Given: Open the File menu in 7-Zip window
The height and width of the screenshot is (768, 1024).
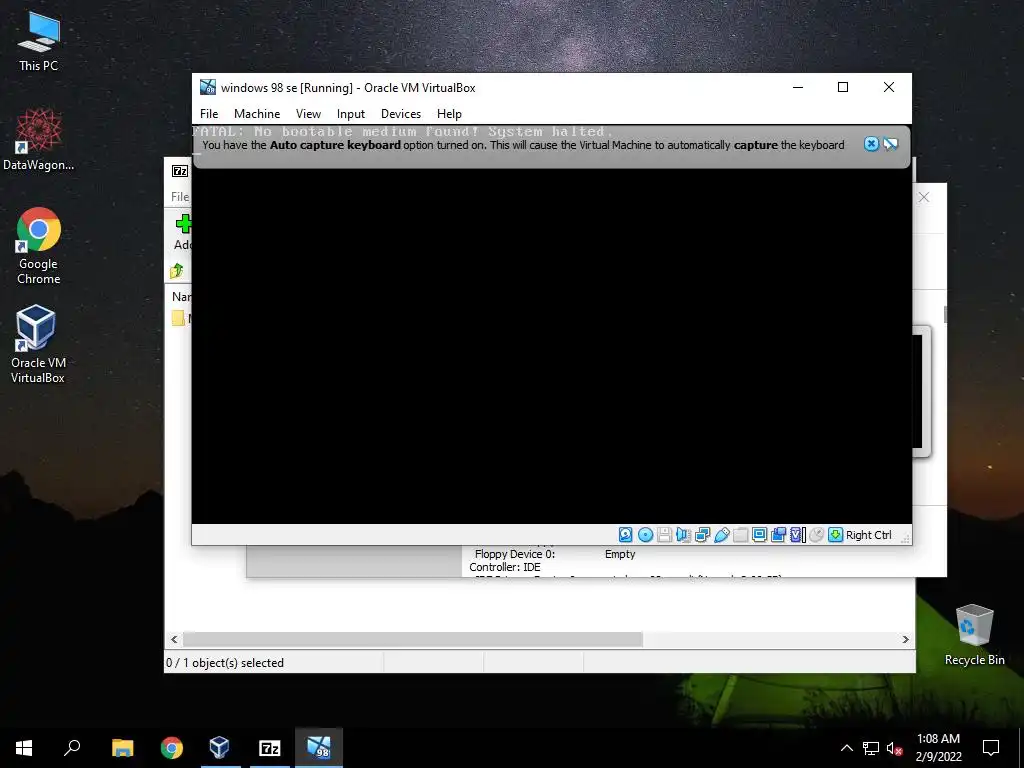Looking at the screenshot, I should coord(180,197).
